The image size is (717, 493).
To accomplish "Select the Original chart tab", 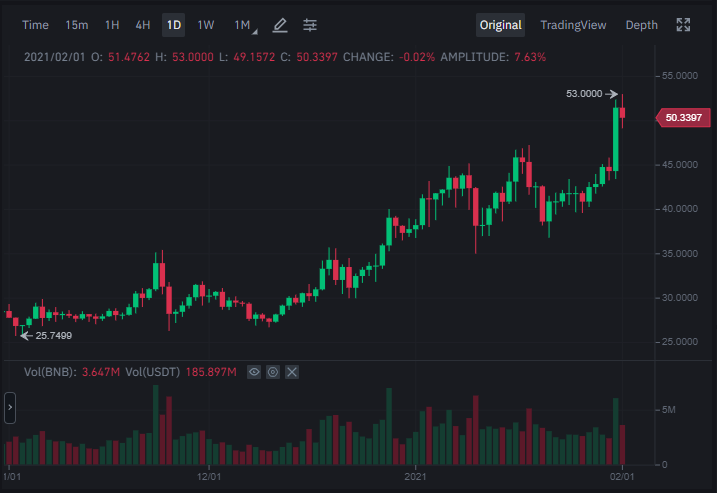I will point(500,25).
